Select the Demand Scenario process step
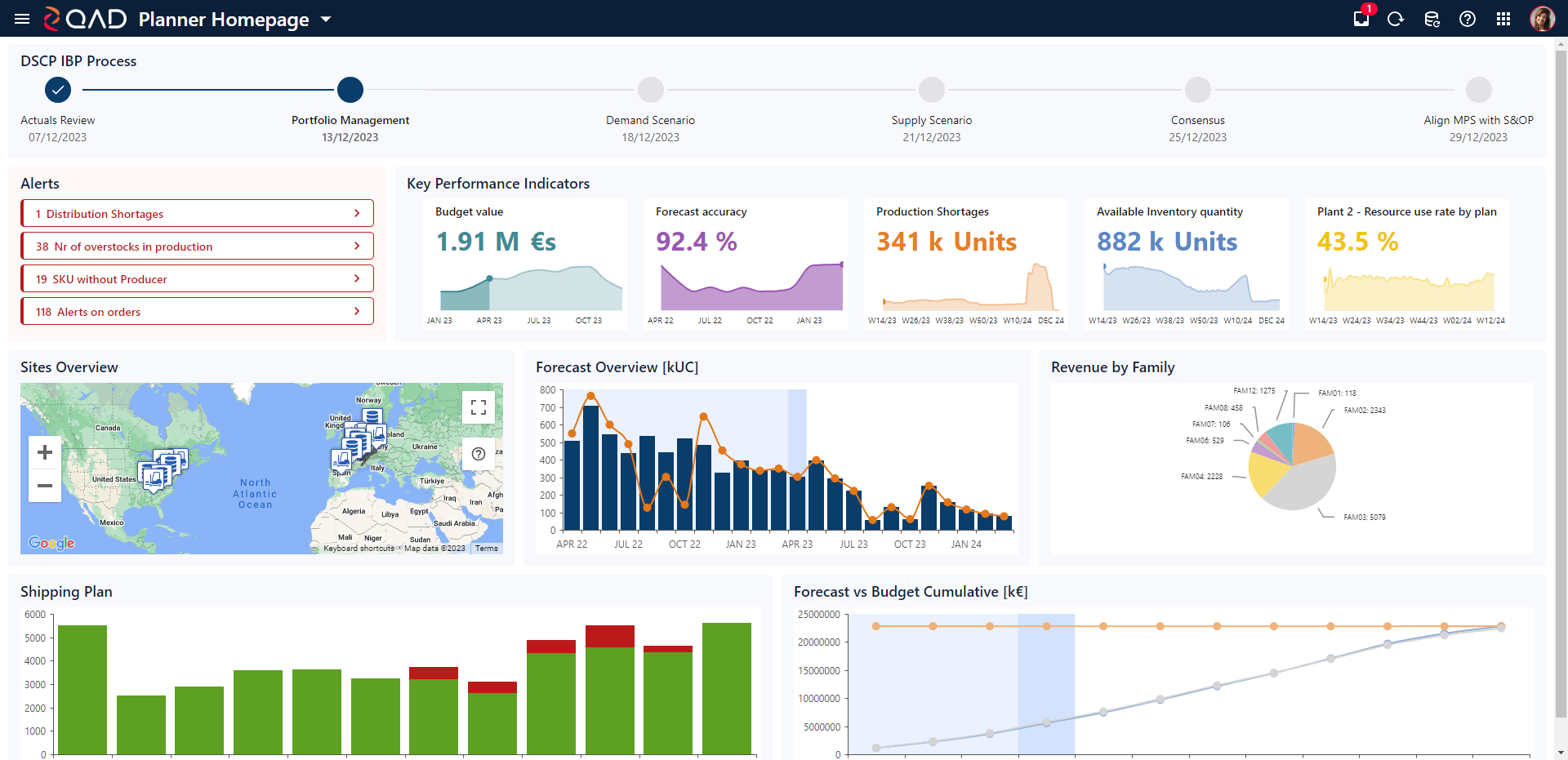 (651, 90)
